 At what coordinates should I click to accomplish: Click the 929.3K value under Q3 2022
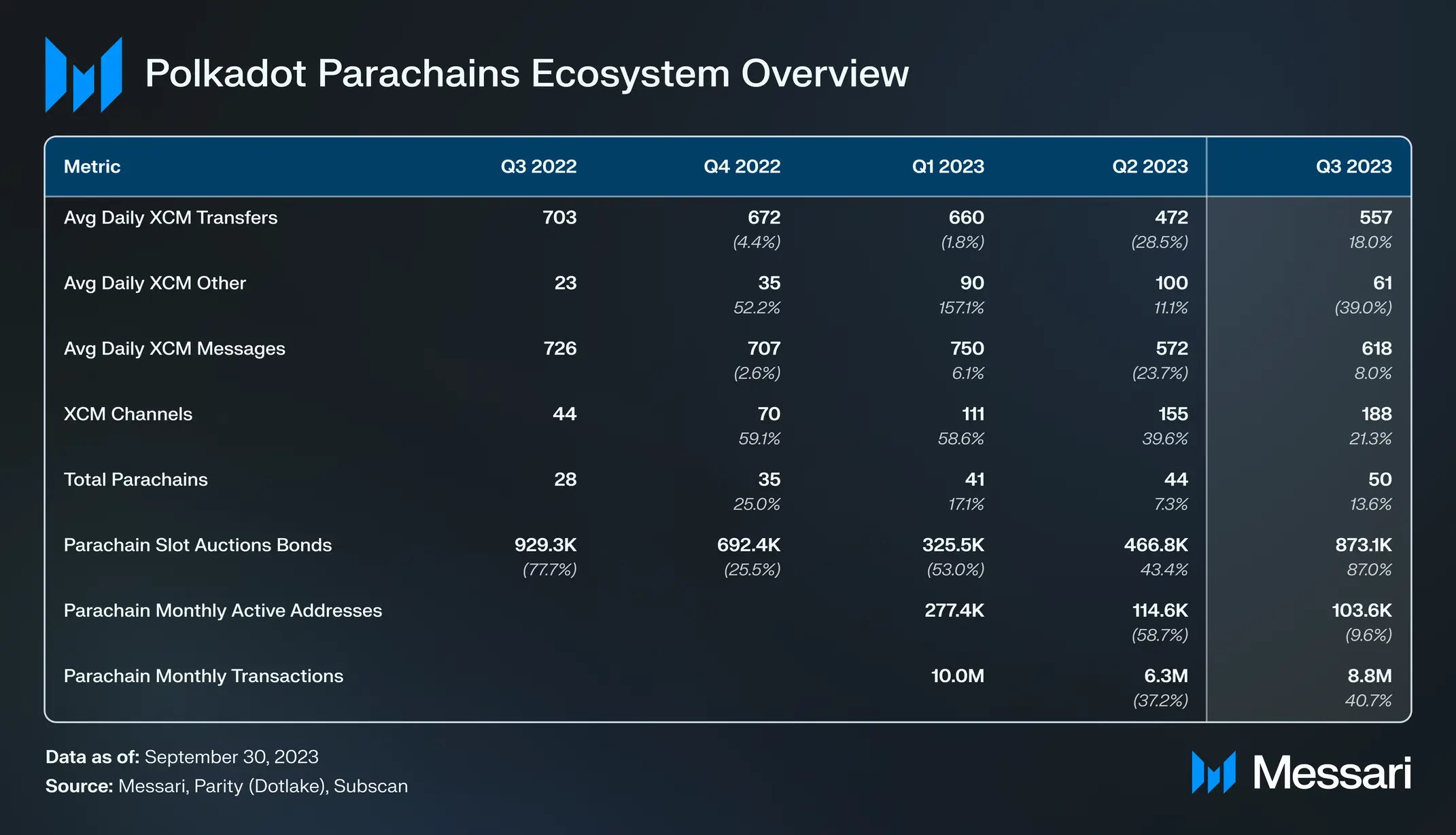pos(545,545)
